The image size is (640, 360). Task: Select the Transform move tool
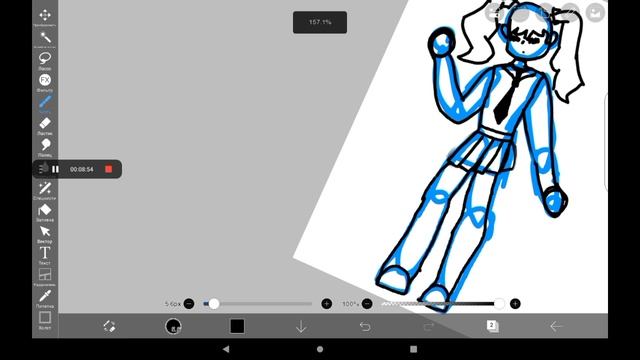[x=45, y=16]
